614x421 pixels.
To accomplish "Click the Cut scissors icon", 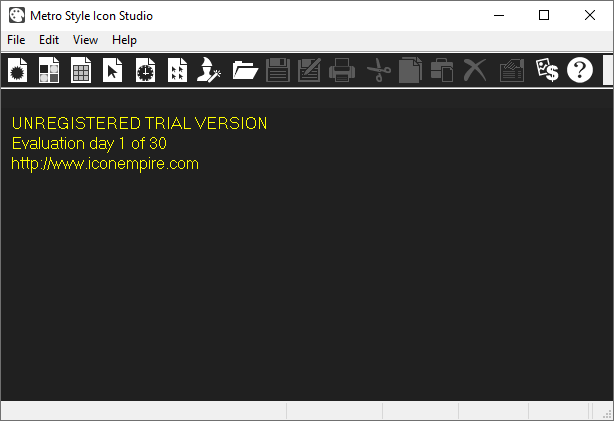I will [379, 70].
